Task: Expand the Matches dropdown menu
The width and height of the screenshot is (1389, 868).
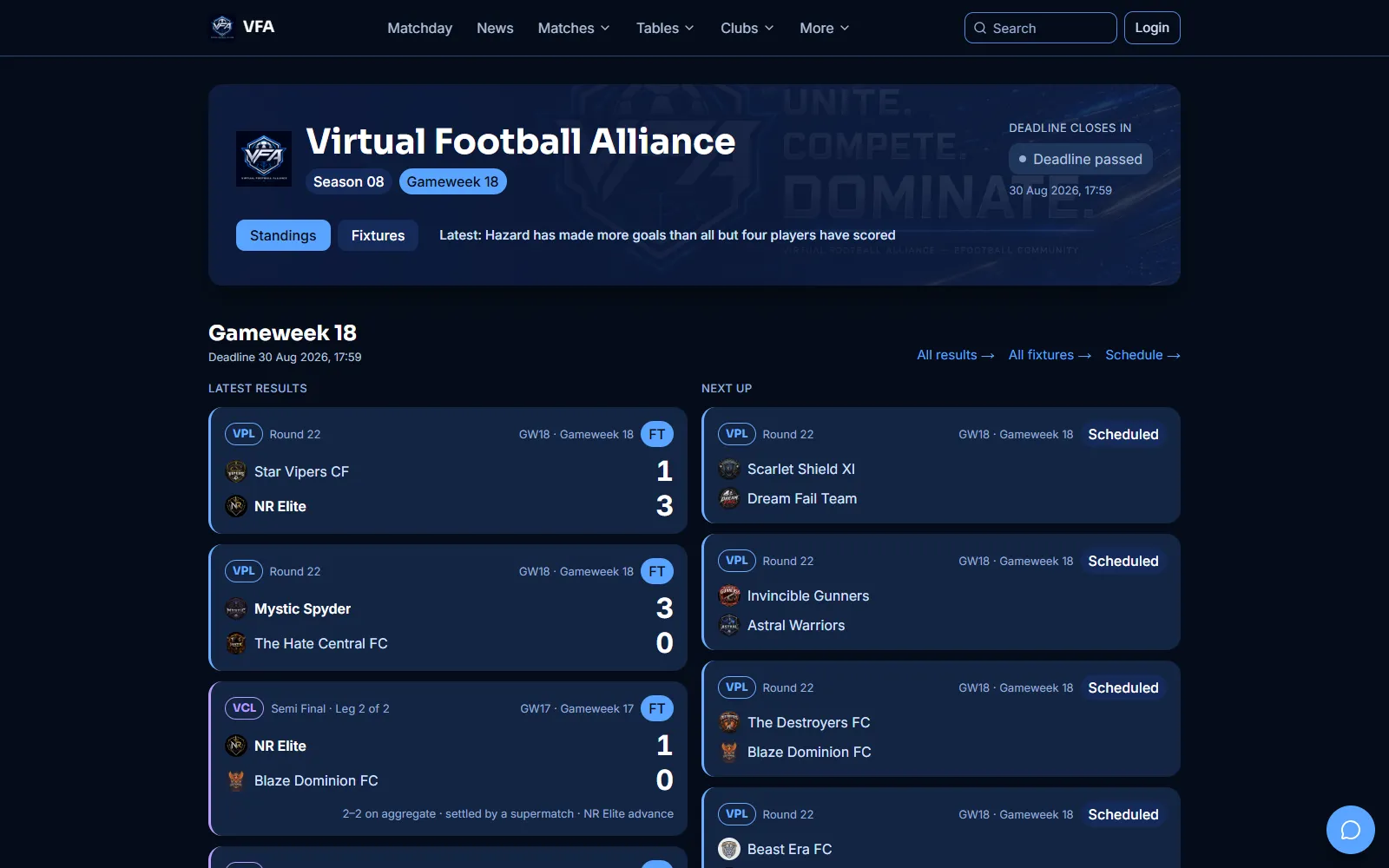Action: 574,28
